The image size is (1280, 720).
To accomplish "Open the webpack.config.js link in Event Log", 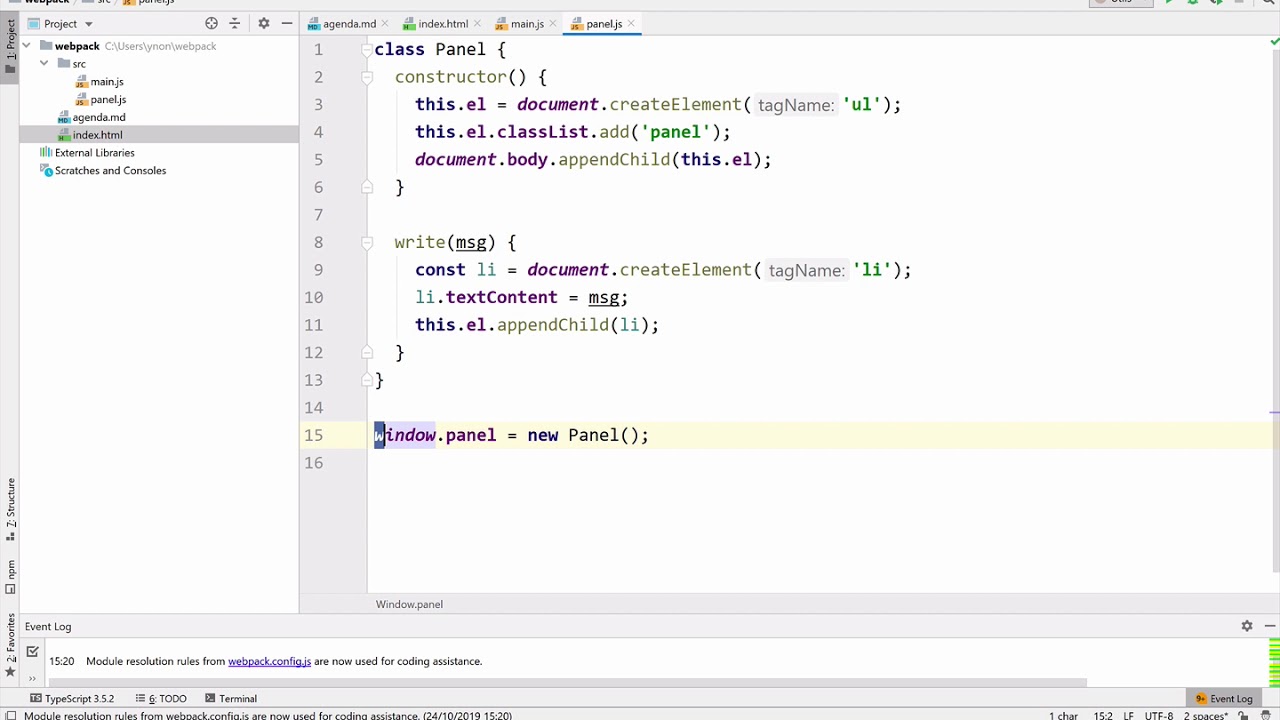I will [x=269, y=661].
